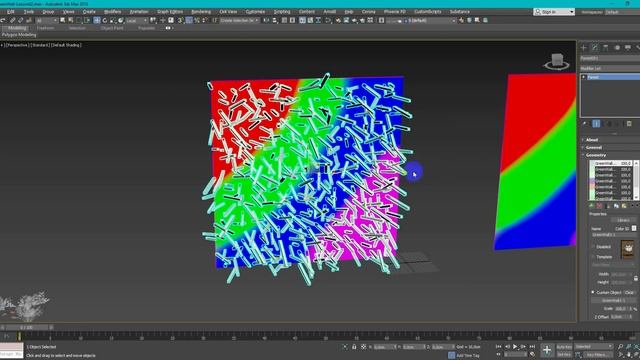The width and height of the screenshot is (640, 360).
Task: Click the Key Filters button
Action: (598, 355)
